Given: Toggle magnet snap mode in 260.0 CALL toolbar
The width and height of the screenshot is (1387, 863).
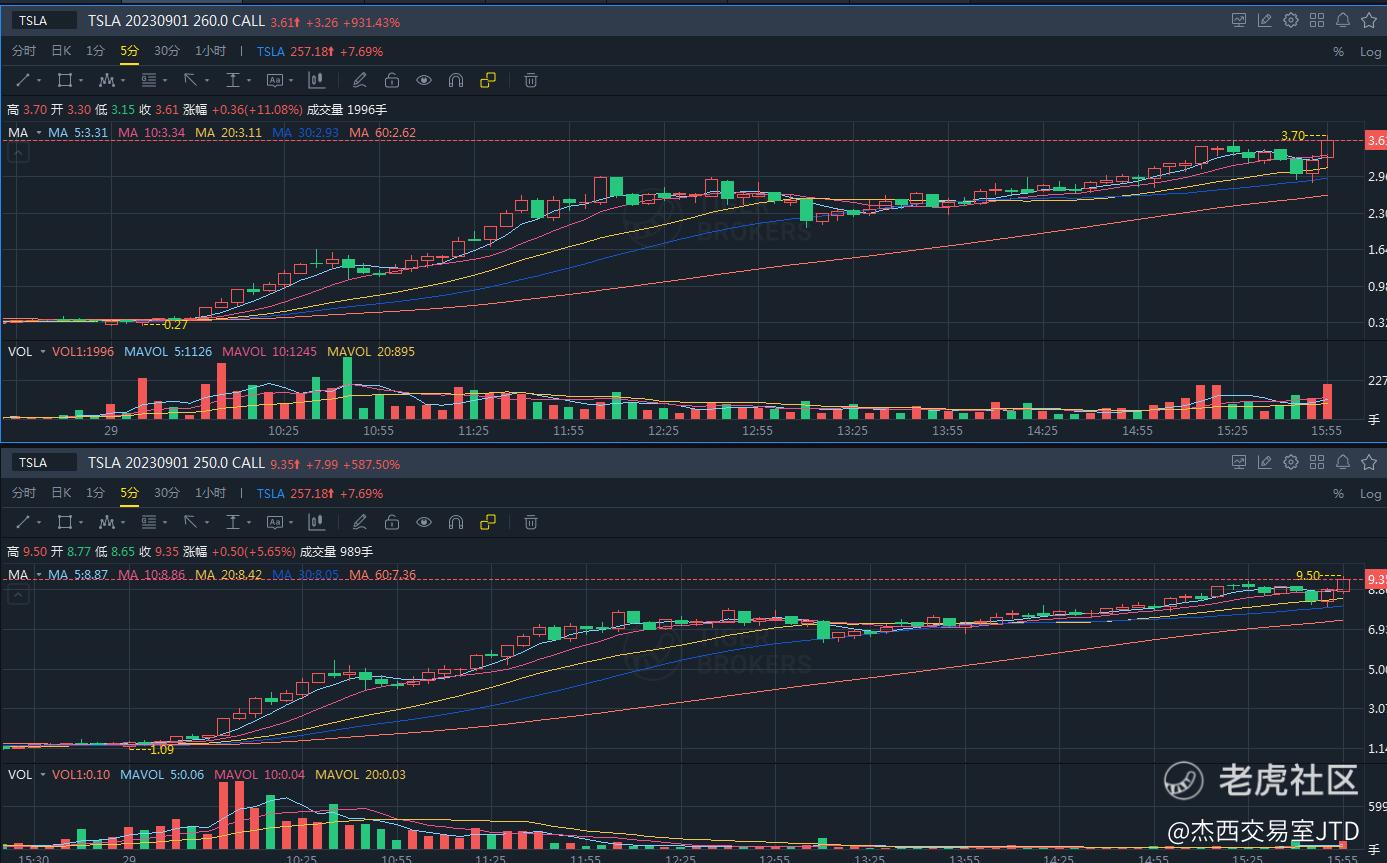Looking at the screenshot, I should pos(456,80).
